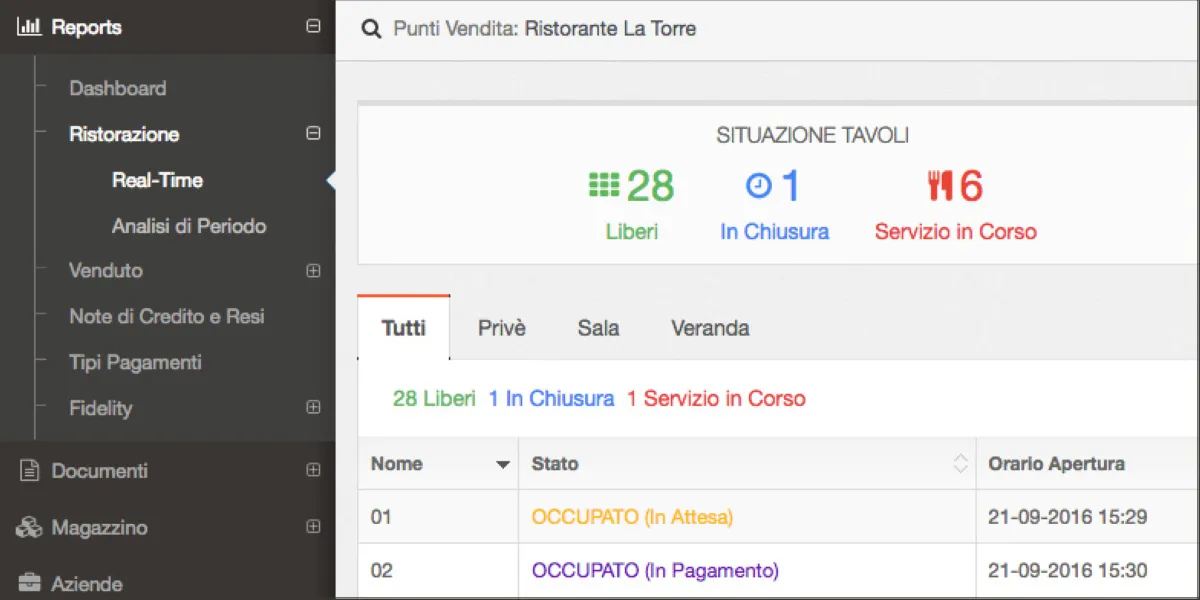Click the search magnifier icon
Screen dimensions: 1200x600
[x=371, y=29]
